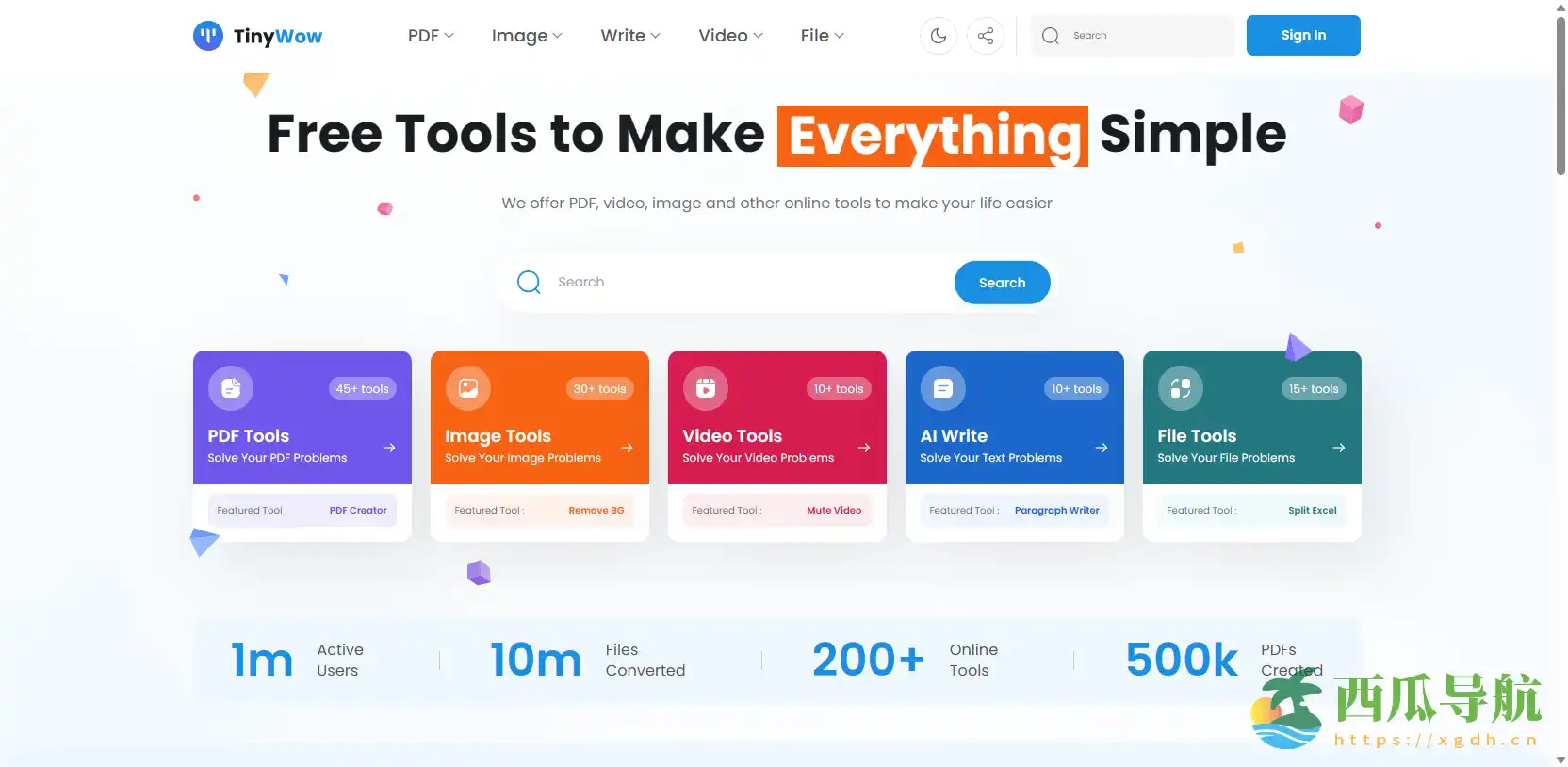
Task: Expand the Image dropdown menu
Action: [527, 36]
